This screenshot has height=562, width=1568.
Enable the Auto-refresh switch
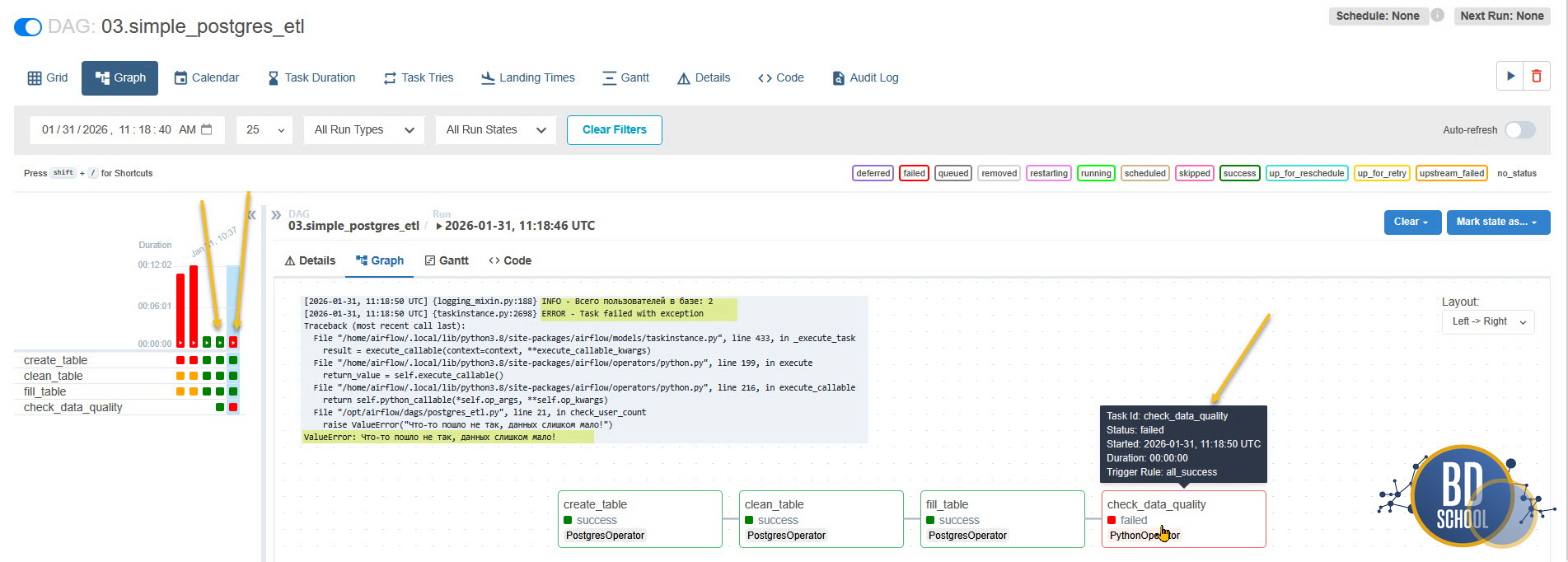click(x=1520, y=129)
